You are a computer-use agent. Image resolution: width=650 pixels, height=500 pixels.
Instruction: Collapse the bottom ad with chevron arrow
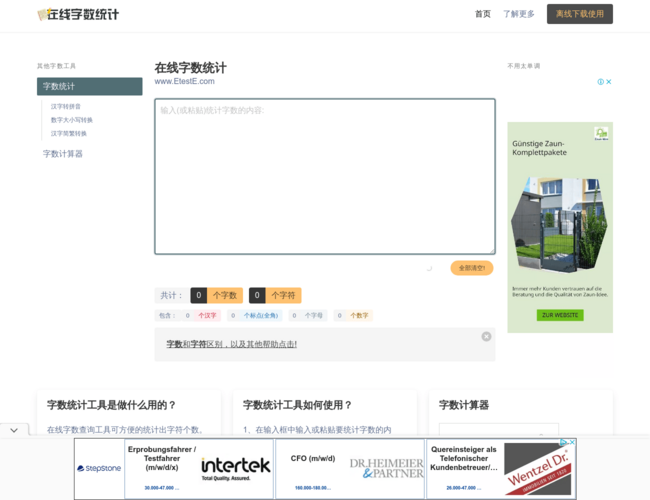[x=14, y=430]
